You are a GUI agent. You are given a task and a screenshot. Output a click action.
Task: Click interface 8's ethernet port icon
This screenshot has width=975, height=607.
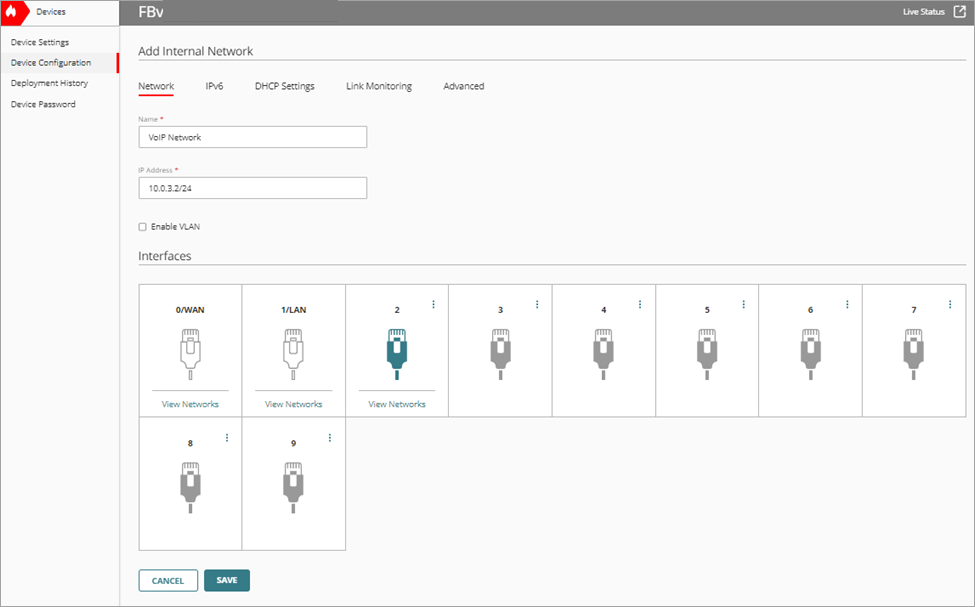click(189, 489)
